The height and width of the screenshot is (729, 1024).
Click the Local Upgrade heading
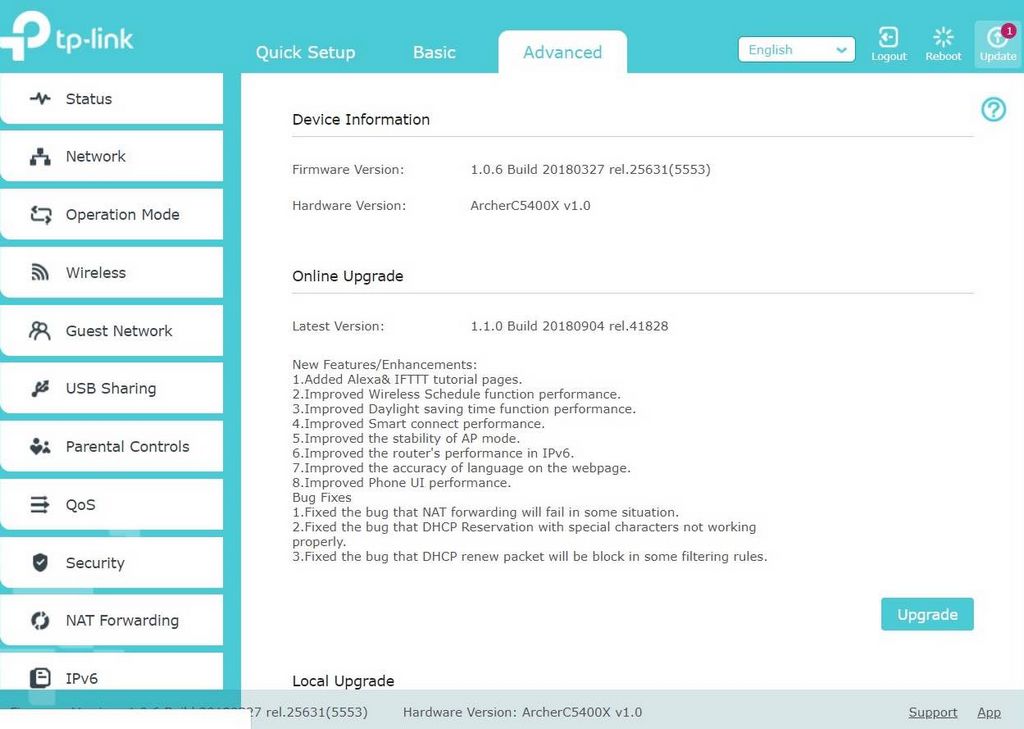click(x=343, y=681)
